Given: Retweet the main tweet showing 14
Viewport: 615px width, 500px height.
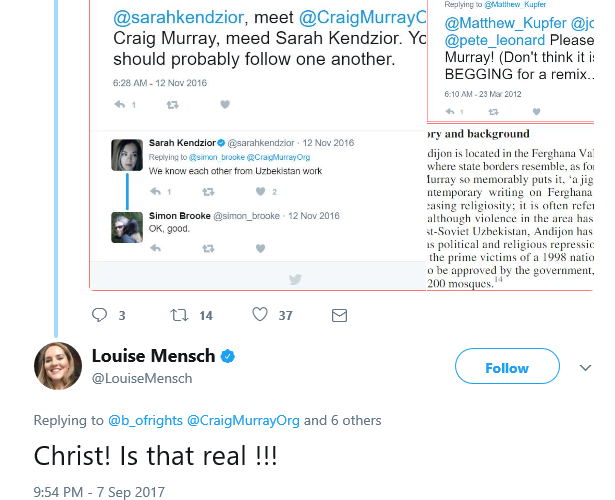Looking at the screenshot, I should click(180, 315).
